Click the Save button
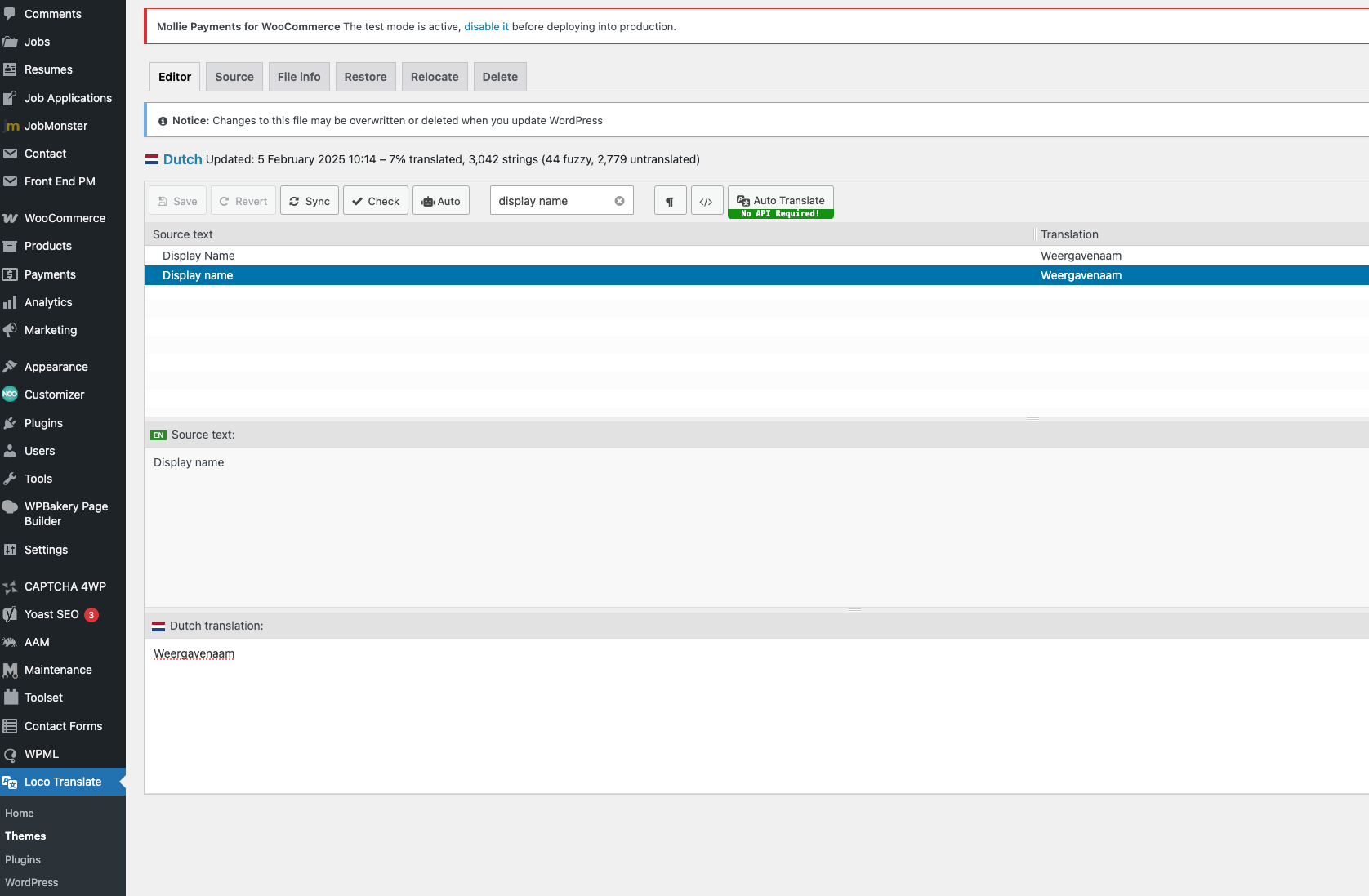 177,201
